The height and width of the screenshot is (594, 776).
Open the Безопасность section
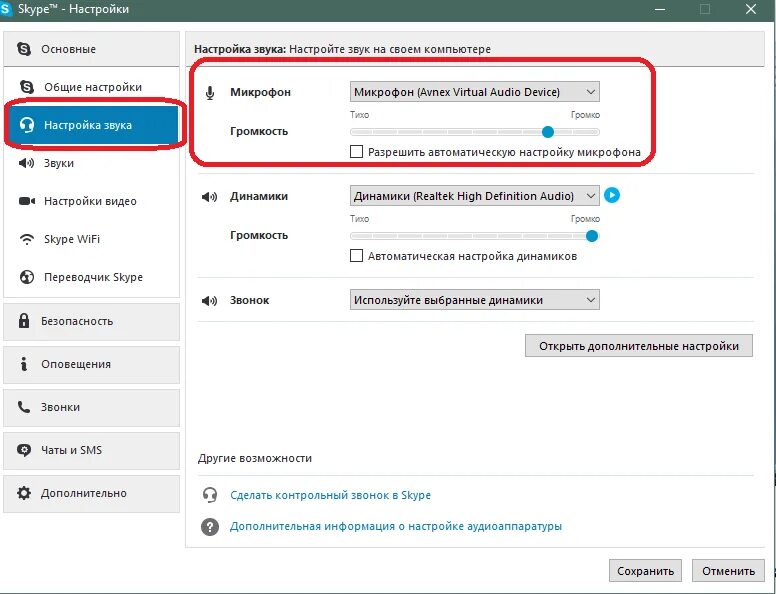point(92,321)
